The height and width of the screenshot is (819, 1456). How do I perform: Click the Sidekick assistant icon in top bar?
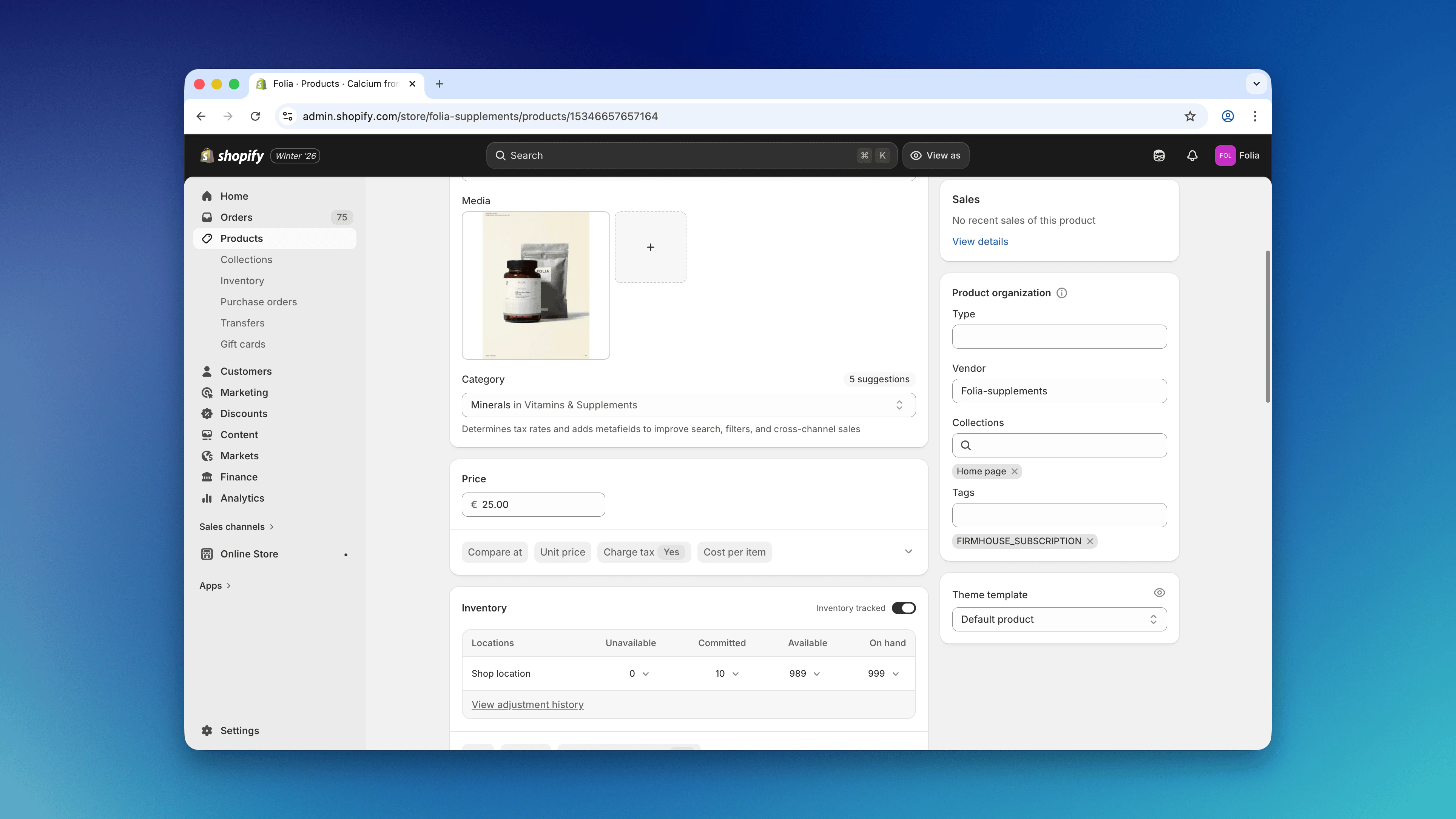pos(1159,155)
